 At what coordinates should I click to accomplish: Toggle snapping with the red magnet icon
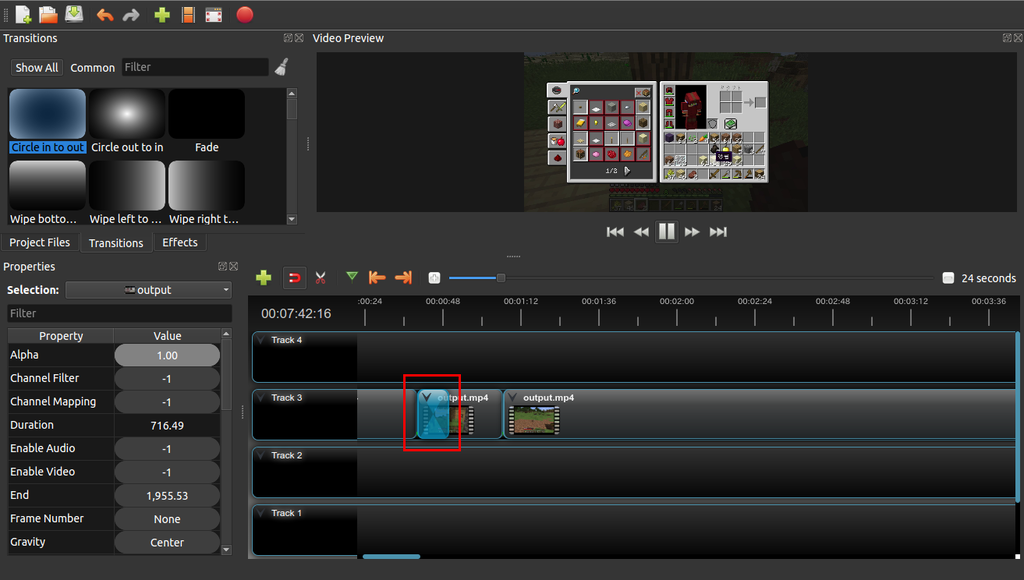295,278
